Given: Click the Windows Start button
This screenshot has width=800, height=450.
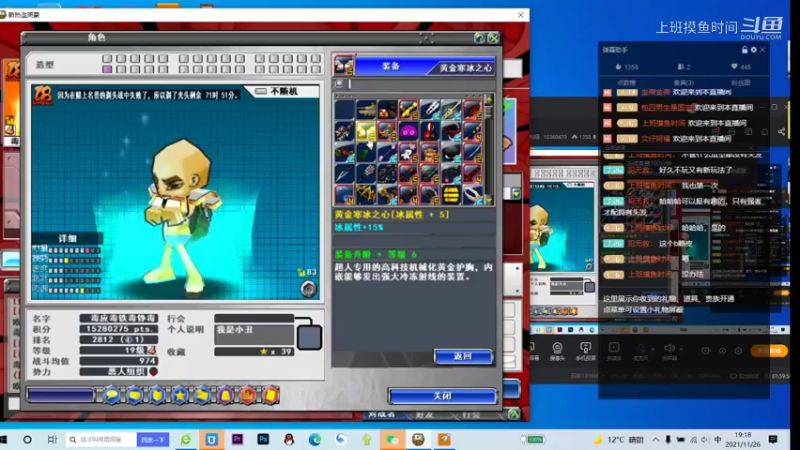Looking at the screenshot, I should [x=4, y=439].
